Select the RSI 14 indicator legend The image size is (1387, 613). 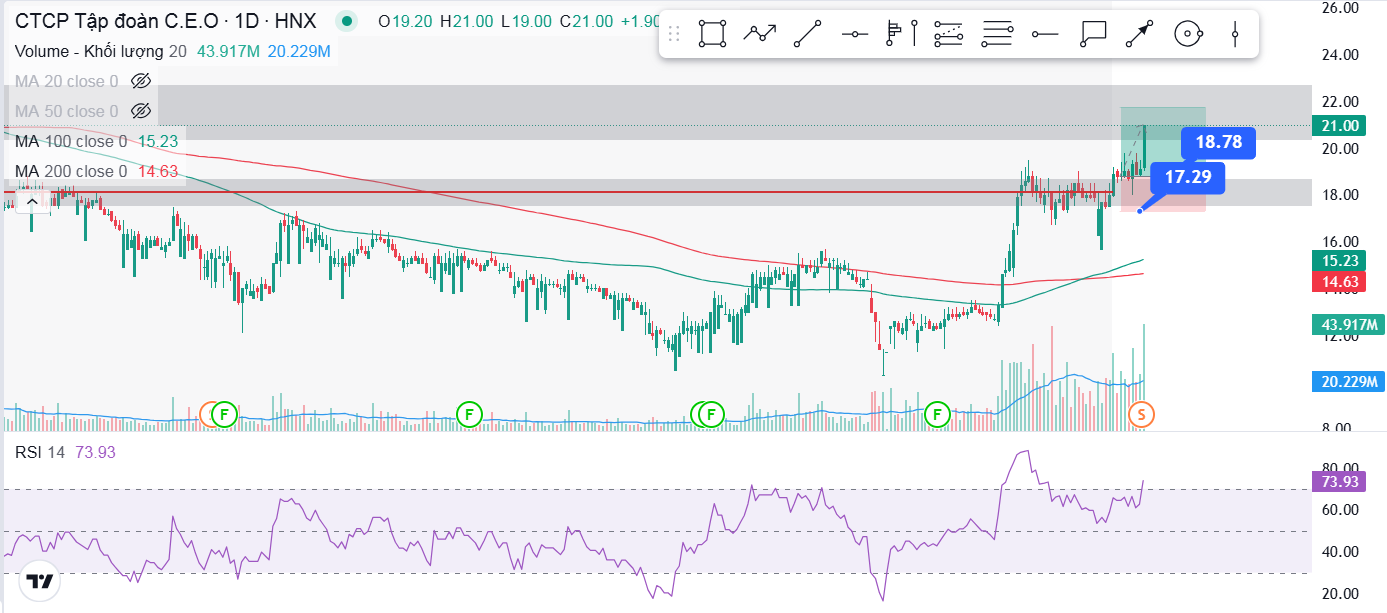[40, 453]
